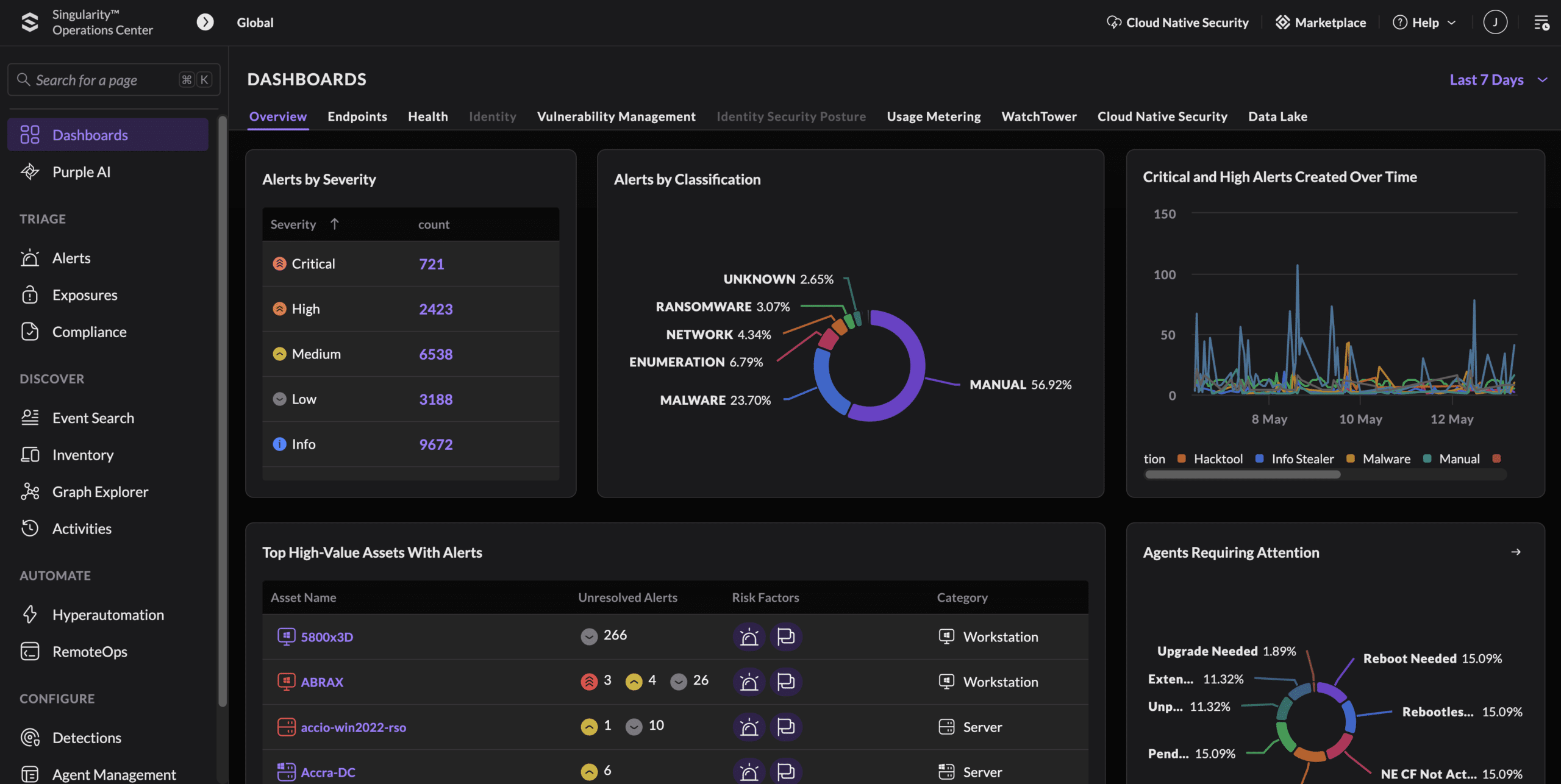Click the Medium alert count 6538
The image size is (1561, 784).
pos(435,354)
